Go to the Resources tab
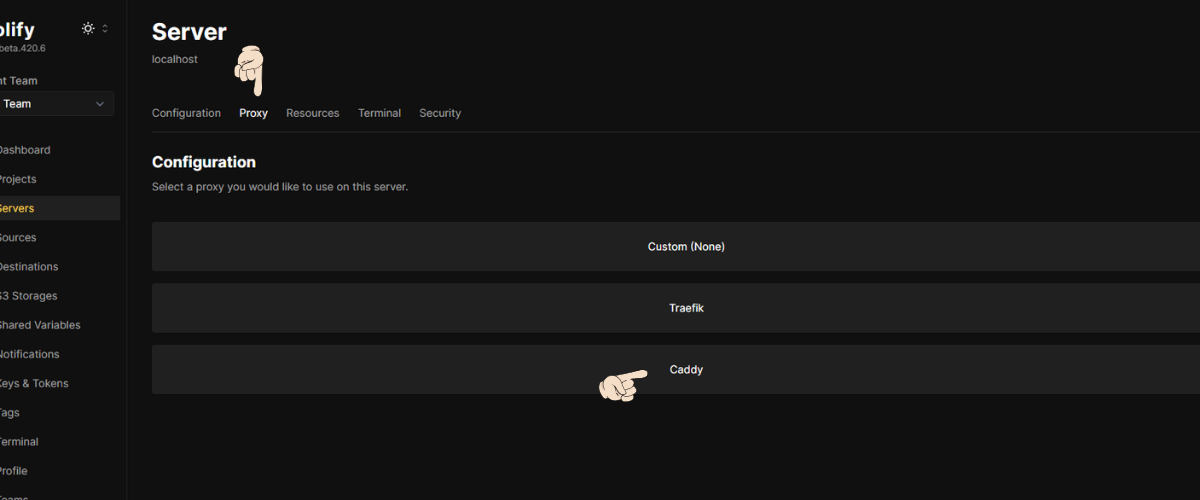Viewport: 1200px width, 500px height. 312,113
